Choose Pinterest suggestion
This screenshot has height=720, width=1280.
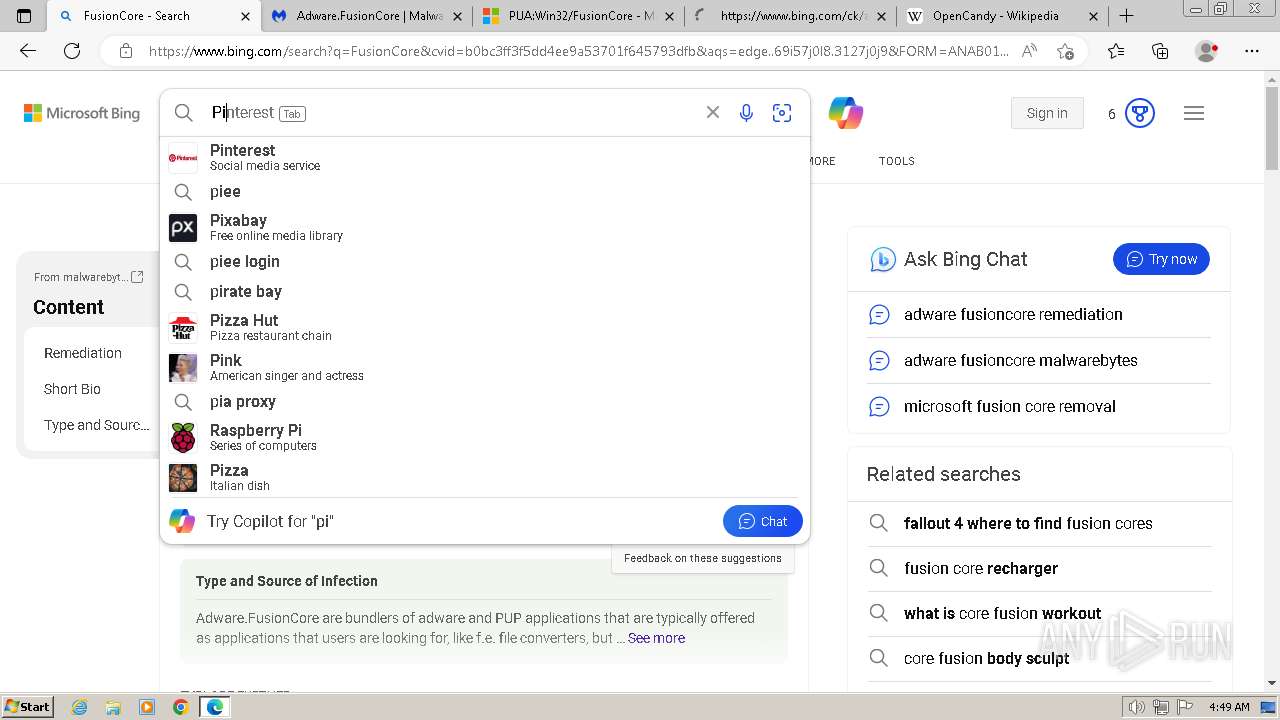click(x=485, y=157)
